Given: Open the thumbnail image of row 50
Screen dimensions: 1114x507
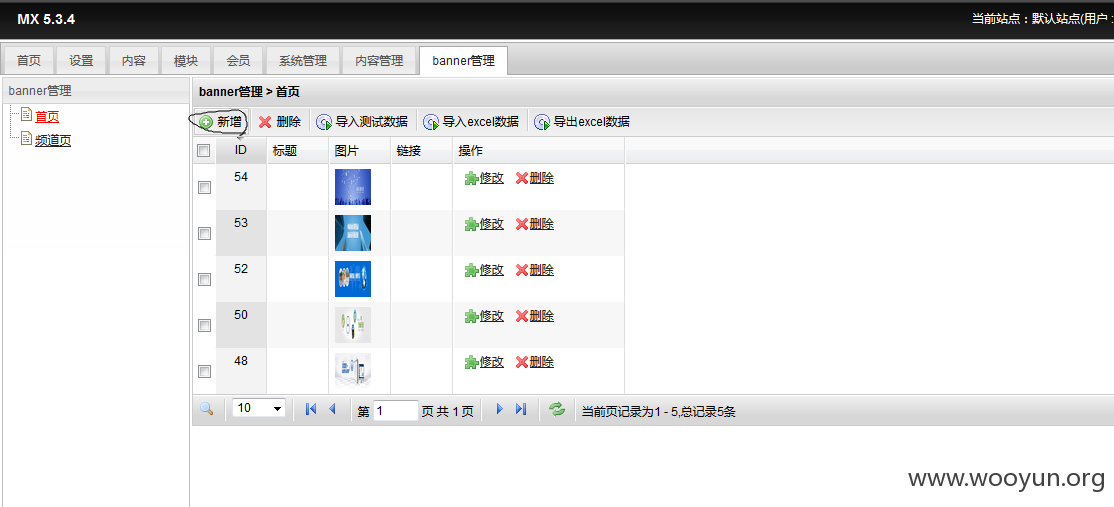Looking at the screenshot, I should pos(353,325).
